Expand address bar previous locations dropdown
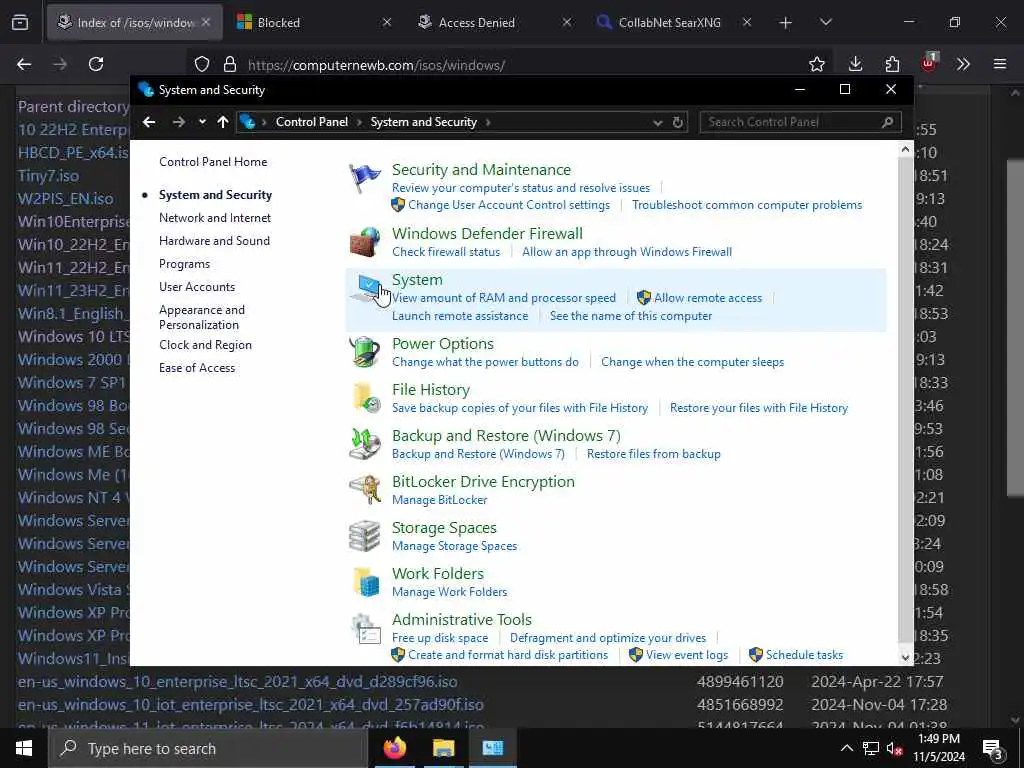 point(658,122)
